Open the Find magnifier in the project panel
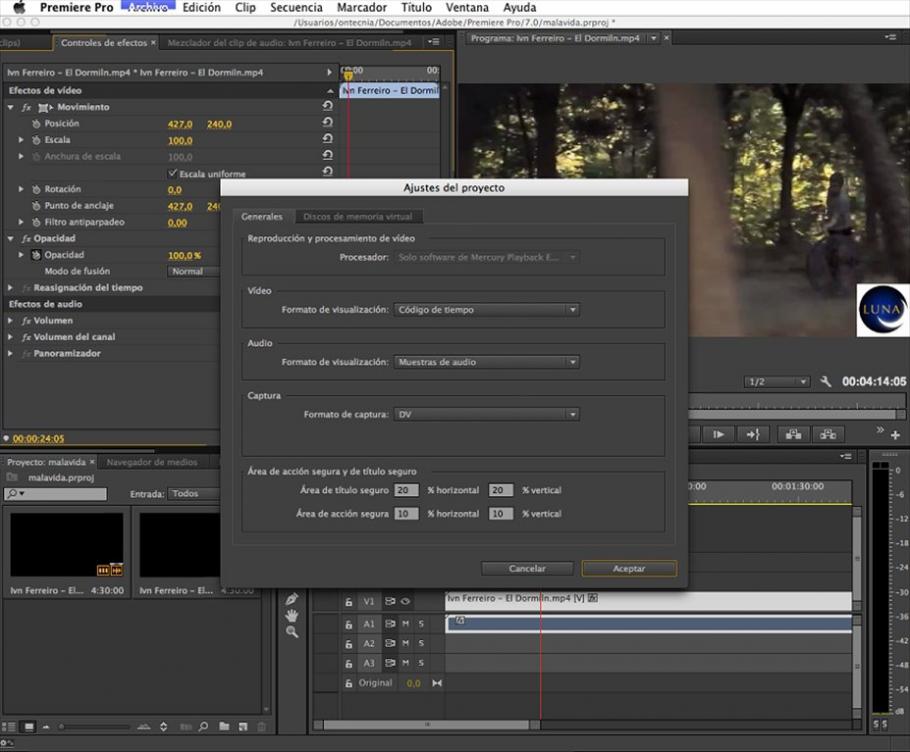This screenshot has width=910, height=752. click(205, 724)
